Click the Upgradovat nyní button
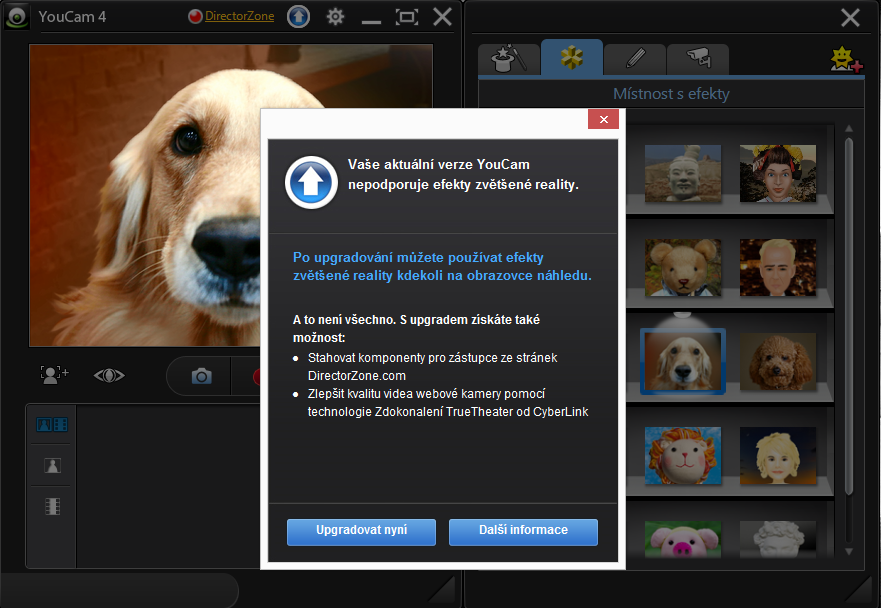Viewport: 881px width, 608px height. [x=347, y=531]
